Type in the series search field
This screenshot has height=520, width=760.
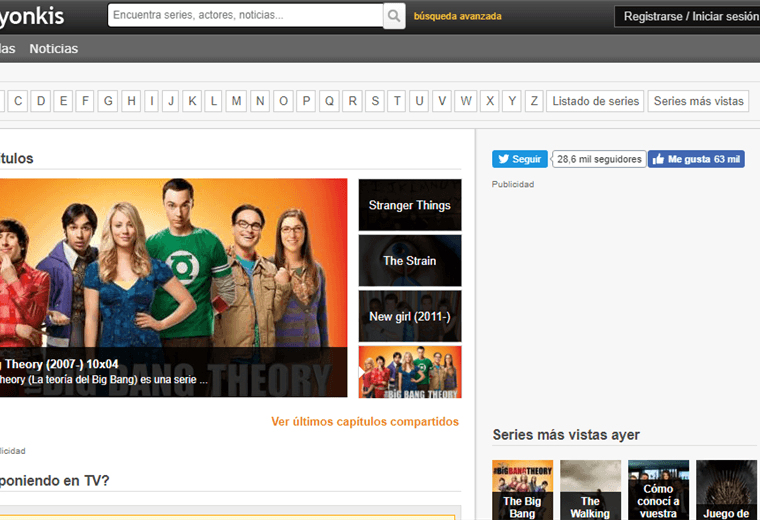click(x=245, y=16)
